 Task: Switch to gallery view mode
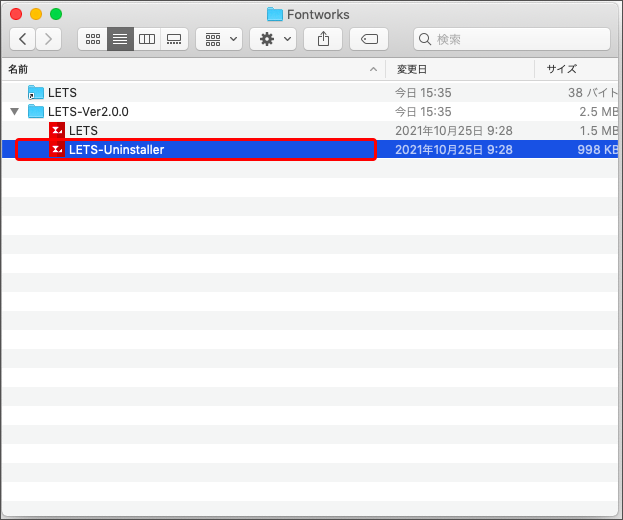[x=174, y=39]
